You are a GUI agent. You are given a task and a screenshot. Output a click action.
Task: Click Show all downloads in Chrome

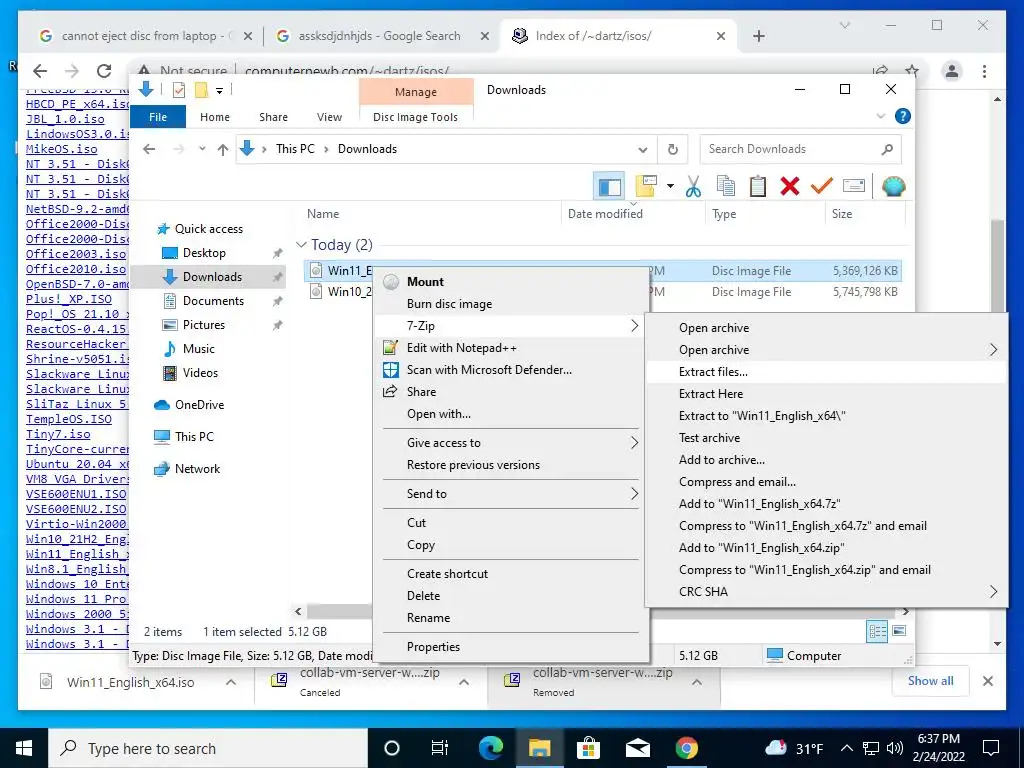pos(931,681)
